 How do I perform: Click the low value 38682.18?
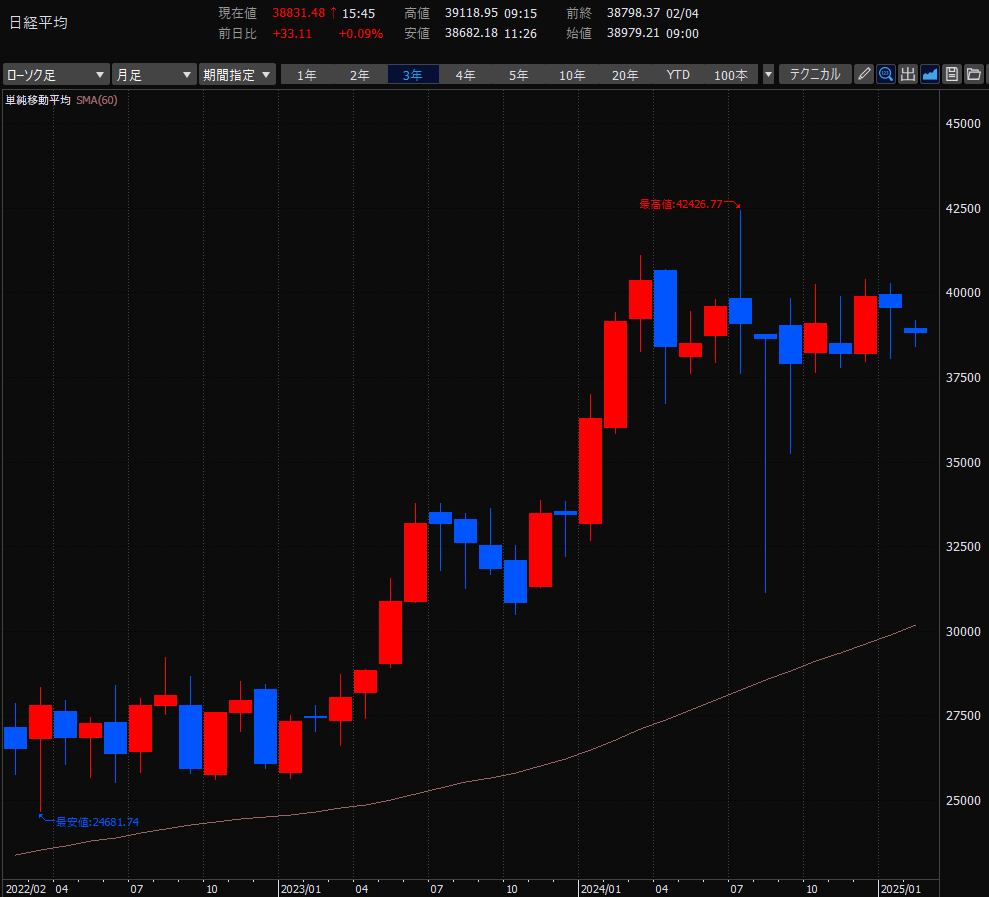[471, 33]
